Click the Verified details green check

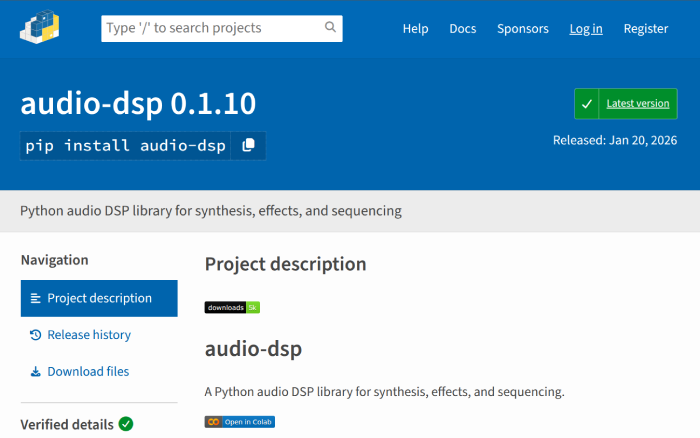126,424
